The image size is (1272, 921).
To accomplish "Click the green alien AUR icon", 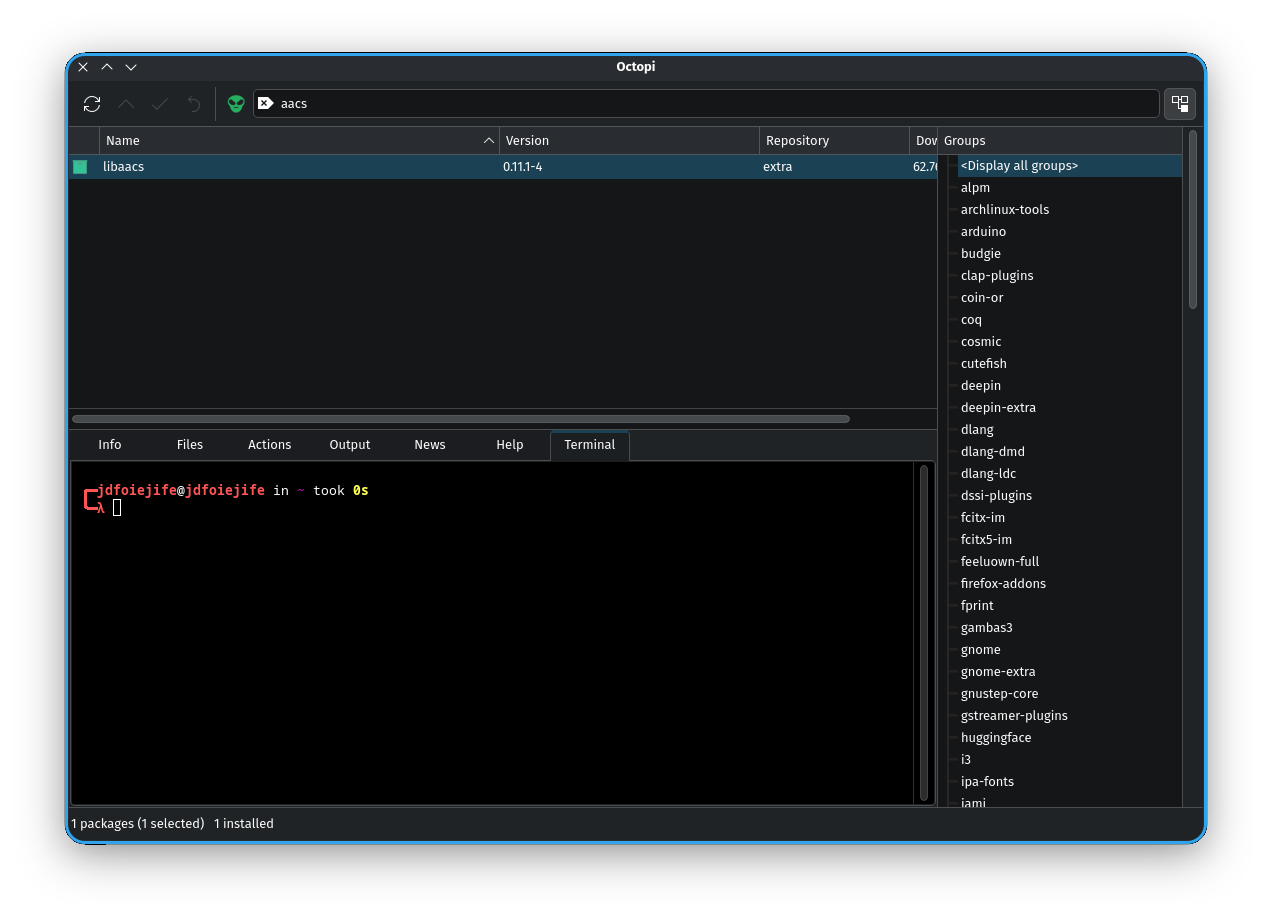I will tap(236, 104).
